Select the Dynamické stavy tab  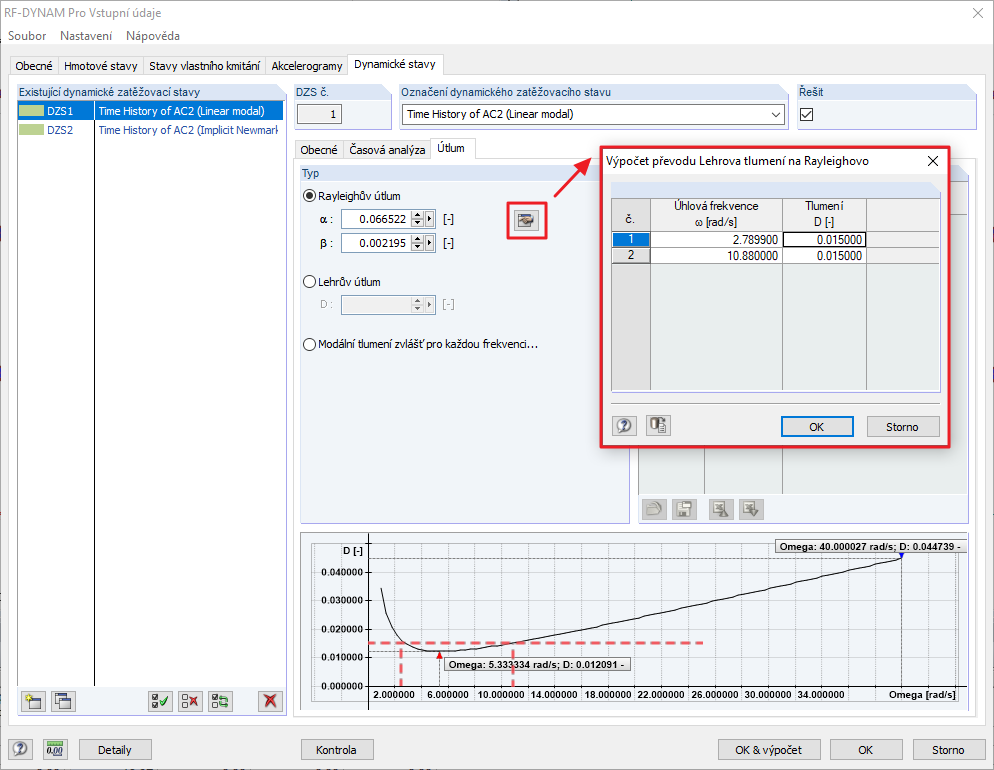(395, 64)
